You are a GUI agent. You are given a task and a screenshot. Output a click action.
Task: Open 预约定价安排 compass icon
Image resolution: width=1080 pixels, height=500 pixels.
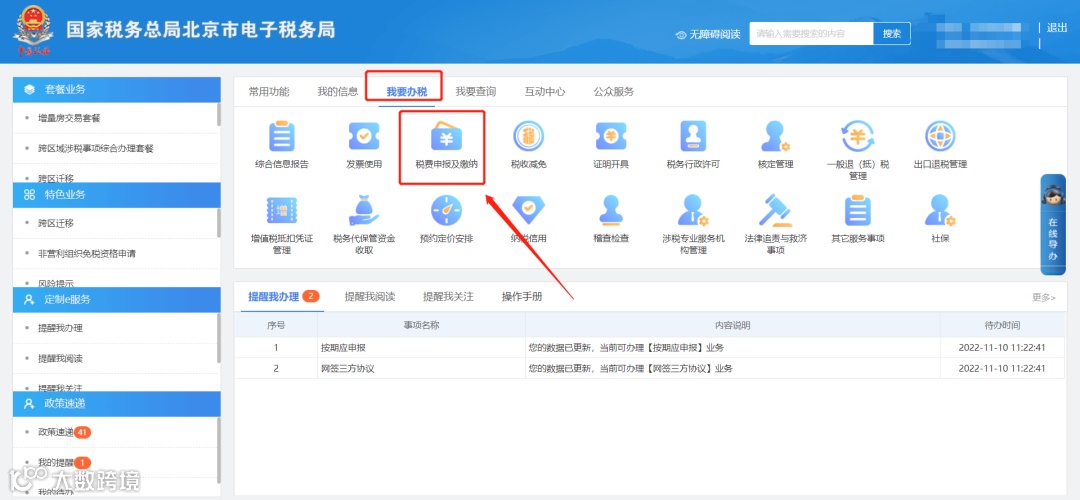pyautogui.click(x=446, y=211)
